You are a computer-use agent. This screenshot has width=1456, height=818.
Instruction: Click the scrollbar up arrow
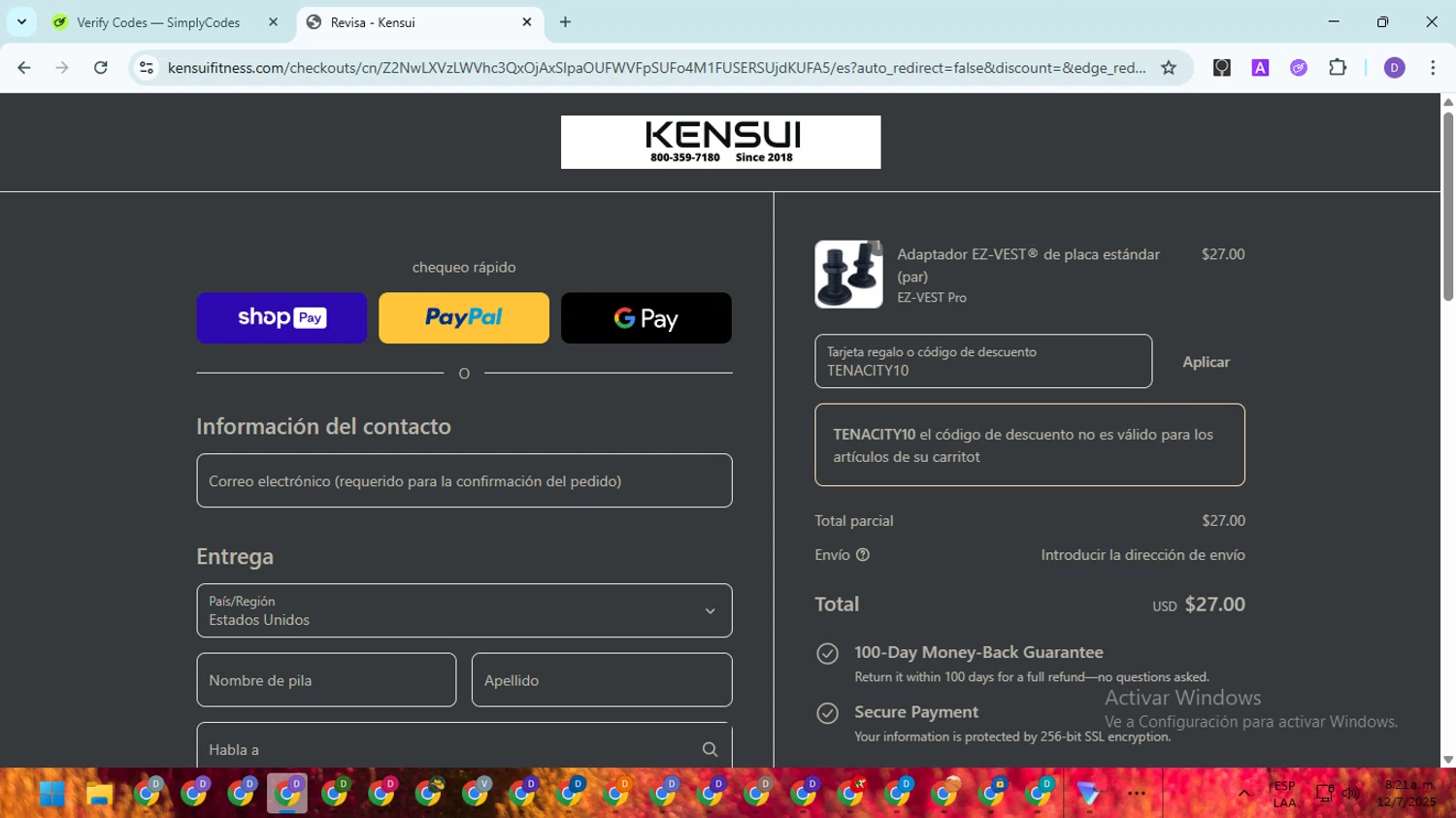pyautogui.click(x=1447, y=101)
